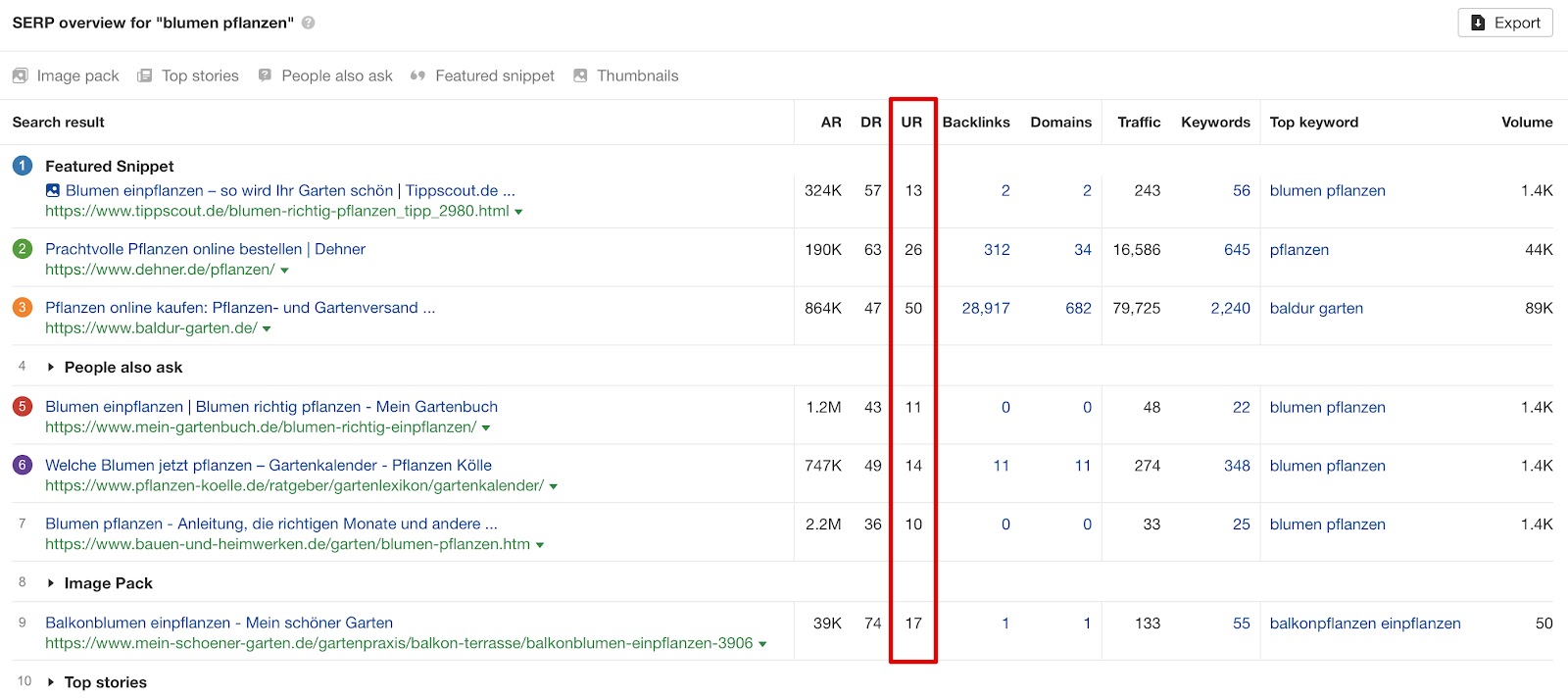Click the Export button
Image resolution: width=1568 pixels, height=699 pixels.
[1504, 23]
